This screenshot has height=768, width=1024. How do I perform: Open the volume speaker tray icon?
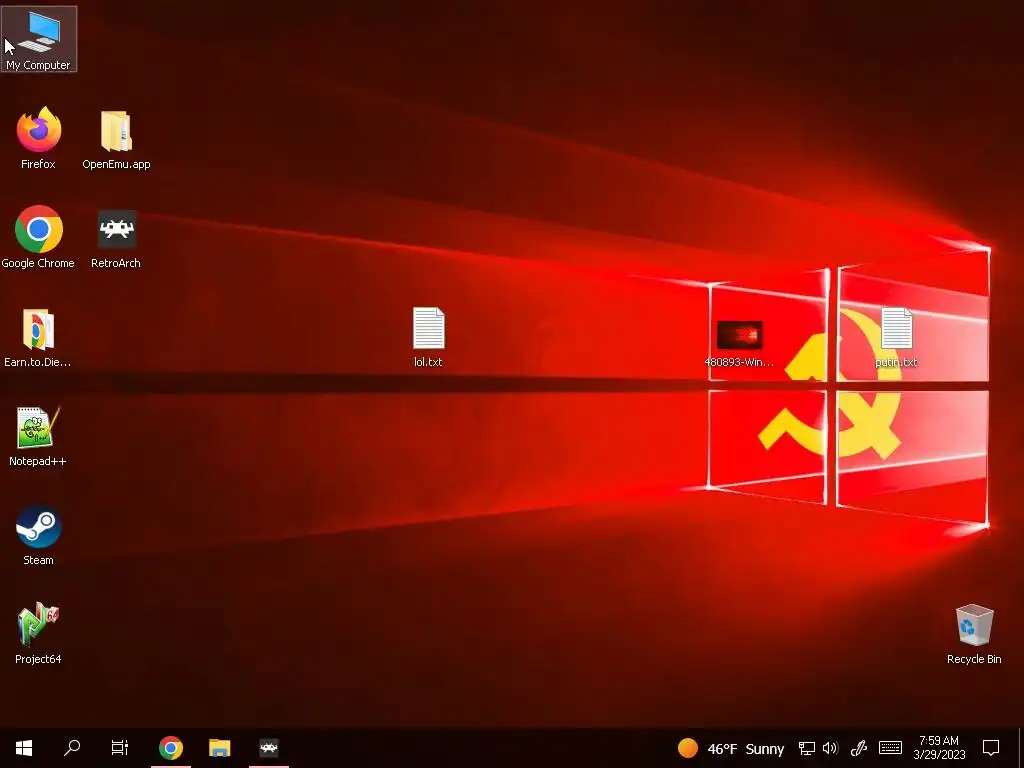tap(830, 748)
